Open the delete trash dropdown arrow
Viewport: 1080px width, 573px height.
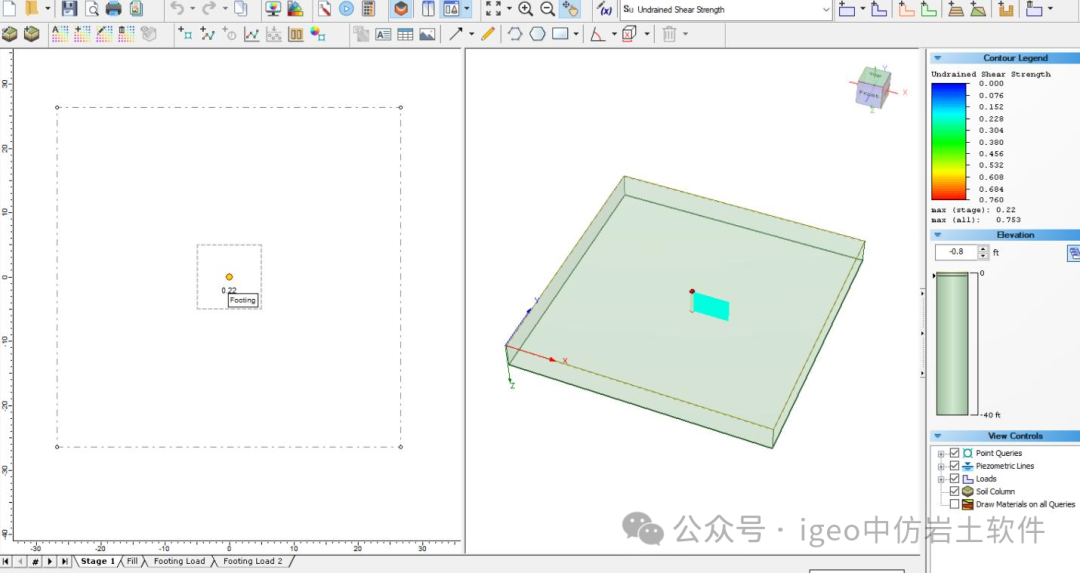[x=685, y=34]
